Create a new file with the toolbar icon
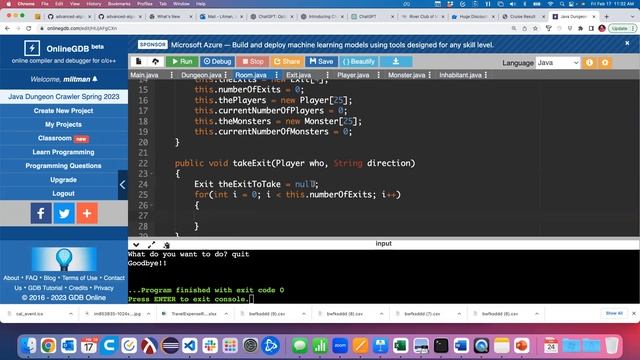 click(x=138, y=62)
